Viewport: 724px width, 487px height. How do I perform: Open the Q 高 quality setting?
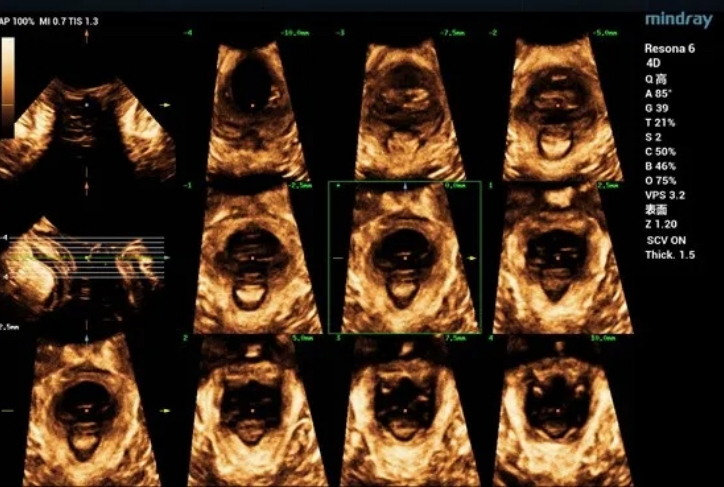[656, 76]
